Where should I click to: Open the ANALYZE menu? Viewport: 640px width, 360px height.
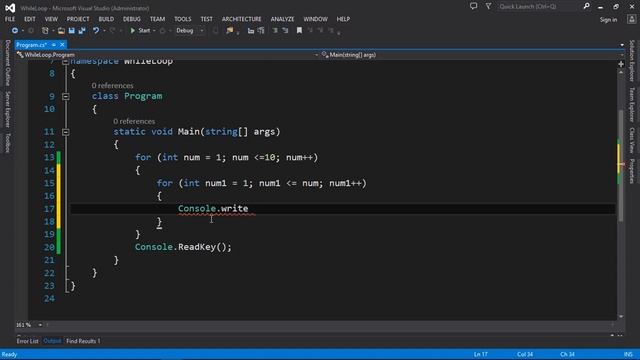coord(282,19)
